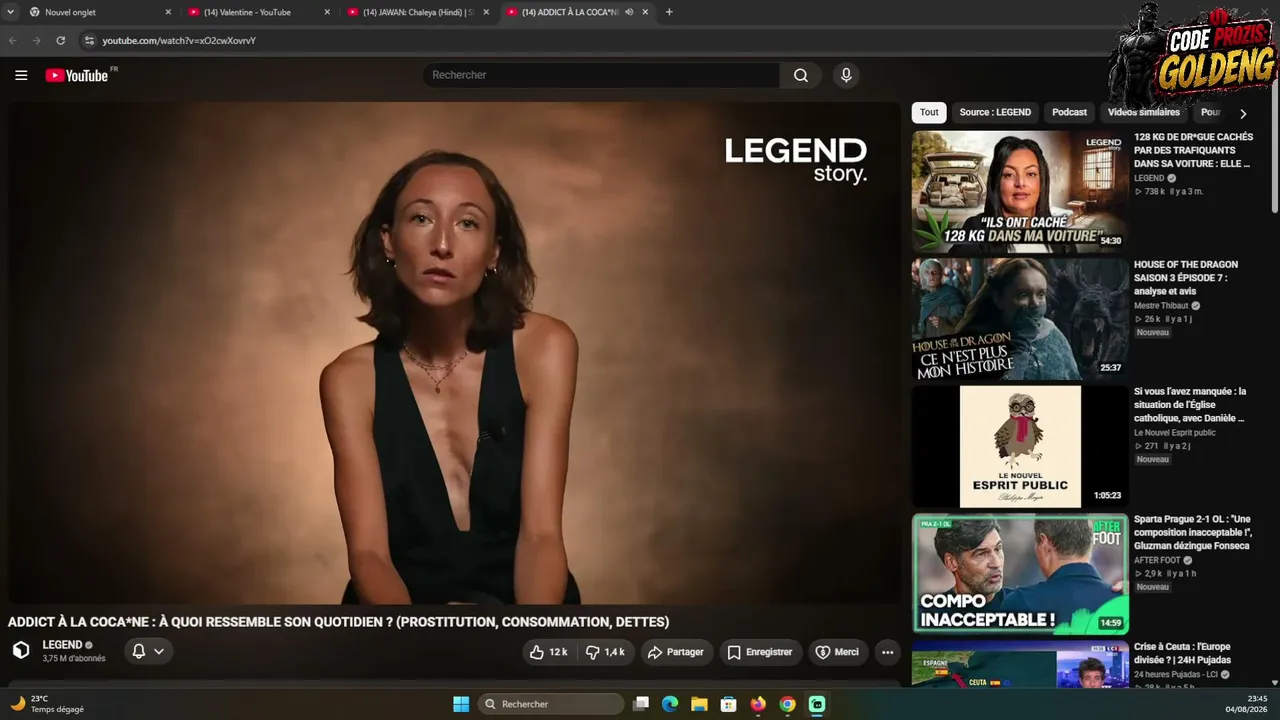Open the tab search dropdown arrow

tap(10, 12)
